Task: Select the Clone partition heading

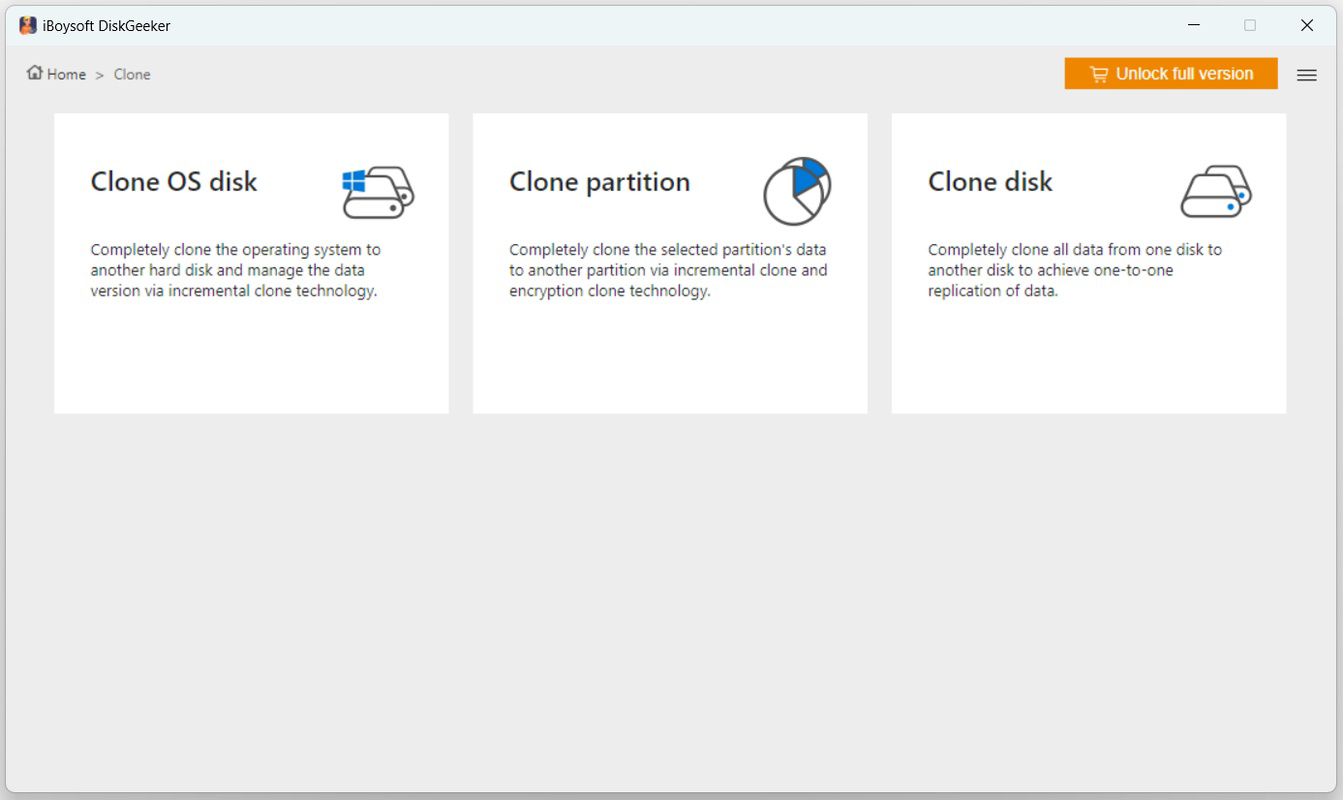Action: pos(600,181)
